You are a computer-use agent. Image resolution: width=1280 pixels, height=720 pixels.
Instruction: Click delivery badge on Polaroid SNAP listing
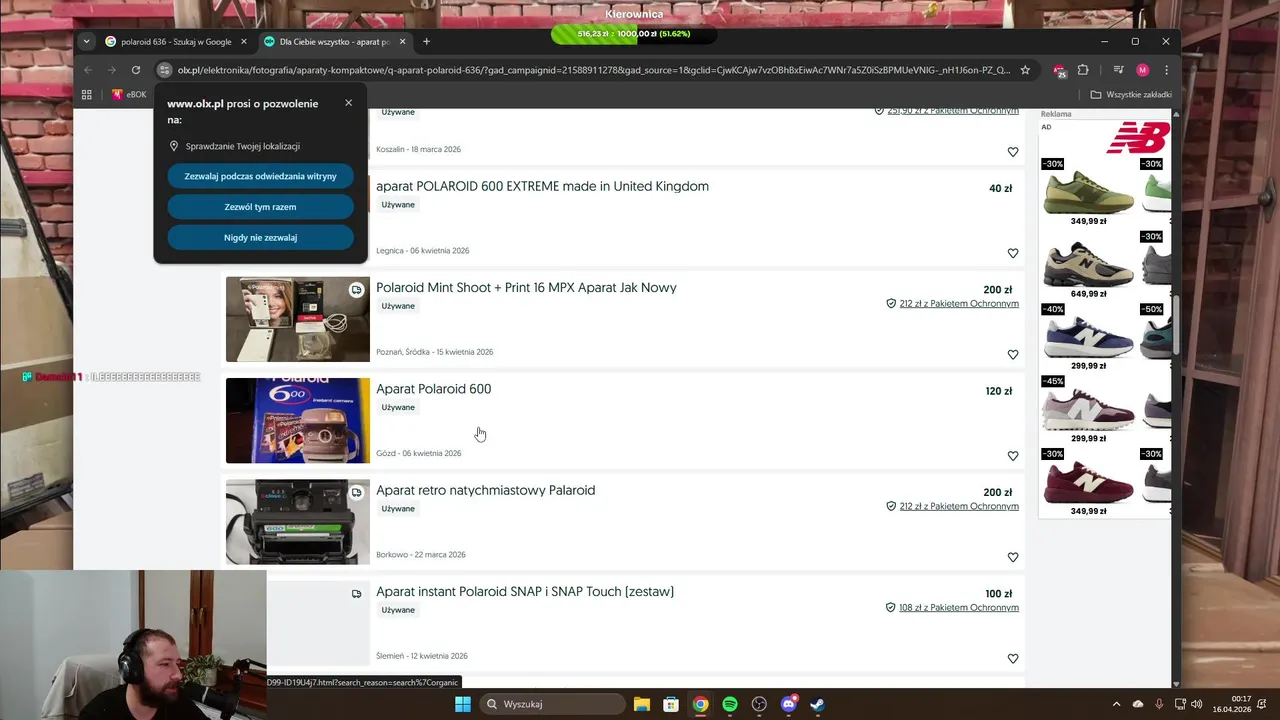(x=356, y=594)
